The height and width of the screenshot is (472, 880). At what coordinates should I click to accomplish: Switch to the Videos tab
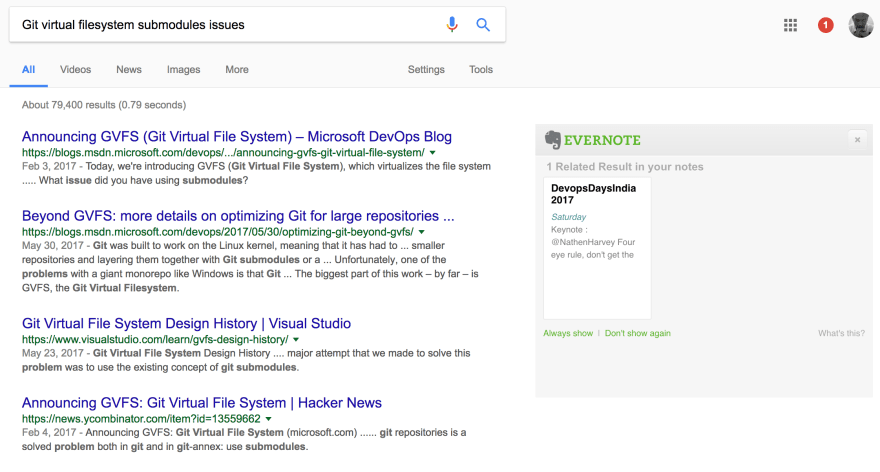(x=75, y=70)
